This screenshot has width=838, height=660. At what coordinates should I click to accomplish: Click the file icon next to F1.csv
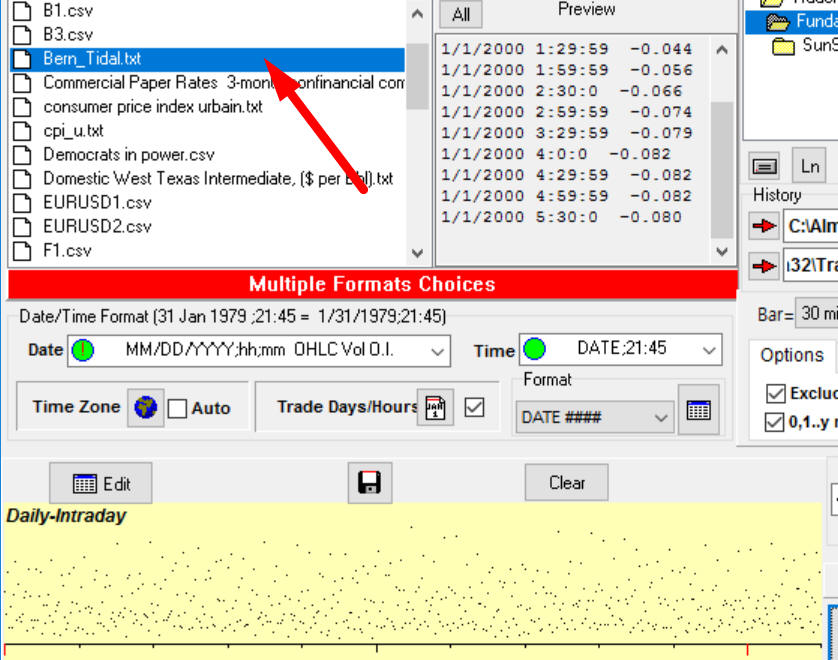(x=22, y=251)
